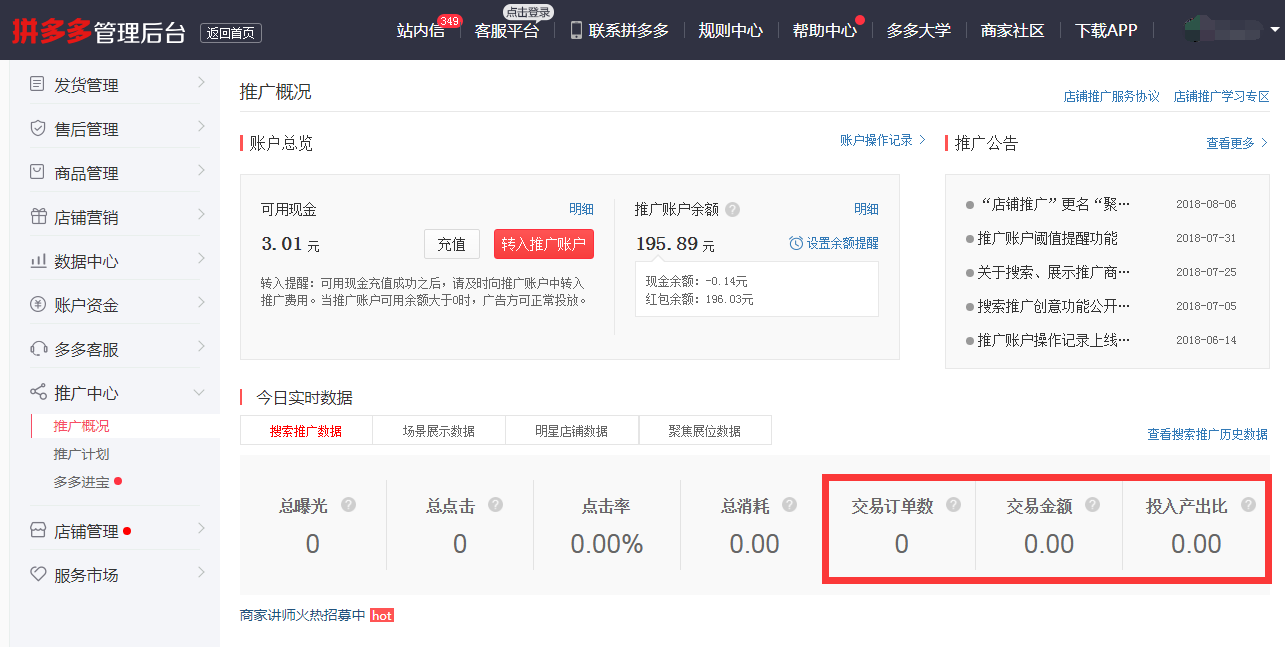This screenshot has height=647, width=1285.
Task: Click the help icon next to 推广账户余额
Action: coord(733,209)
